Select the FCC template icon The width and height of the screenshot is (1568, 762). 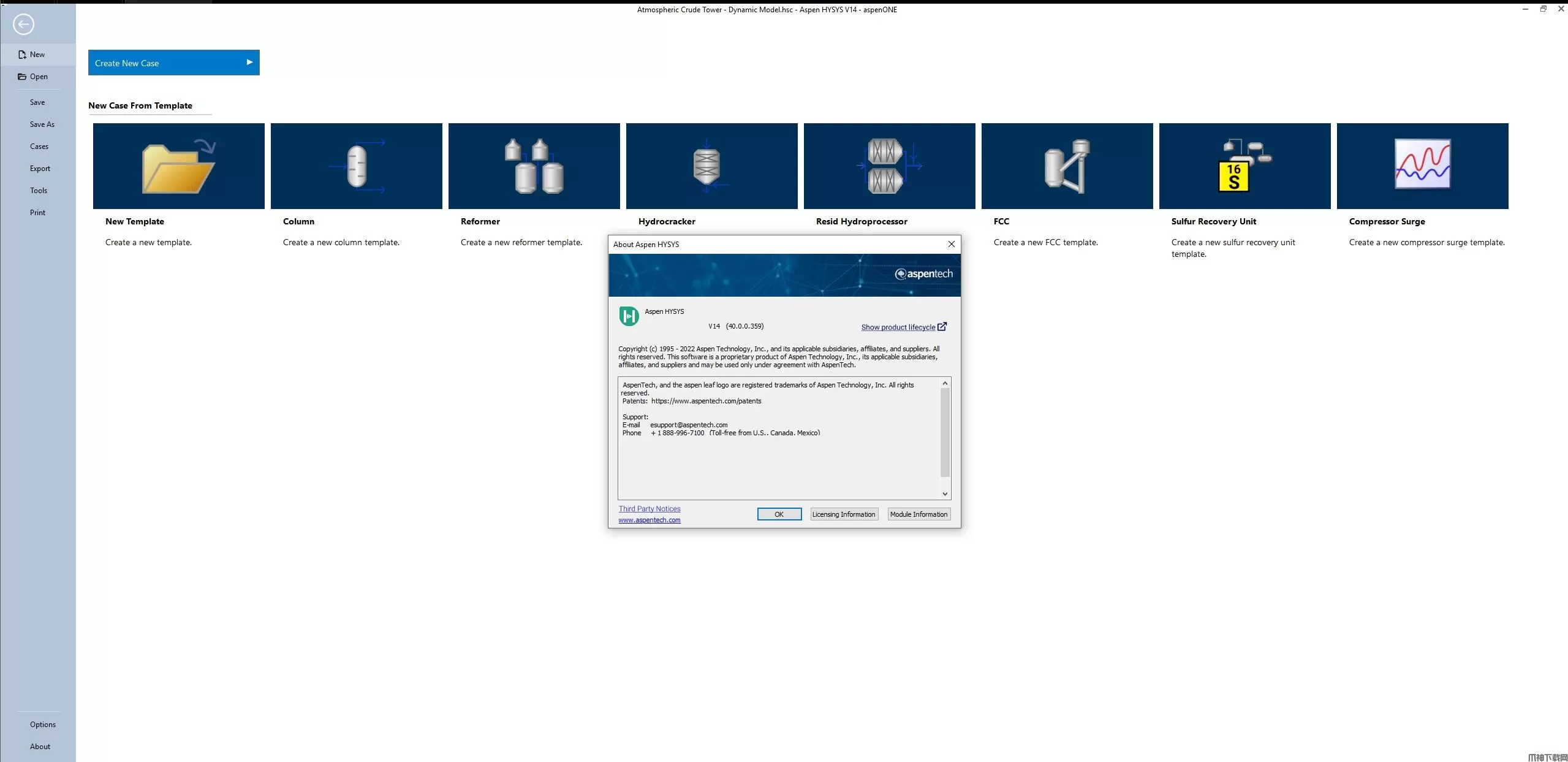coord(1067,166)
